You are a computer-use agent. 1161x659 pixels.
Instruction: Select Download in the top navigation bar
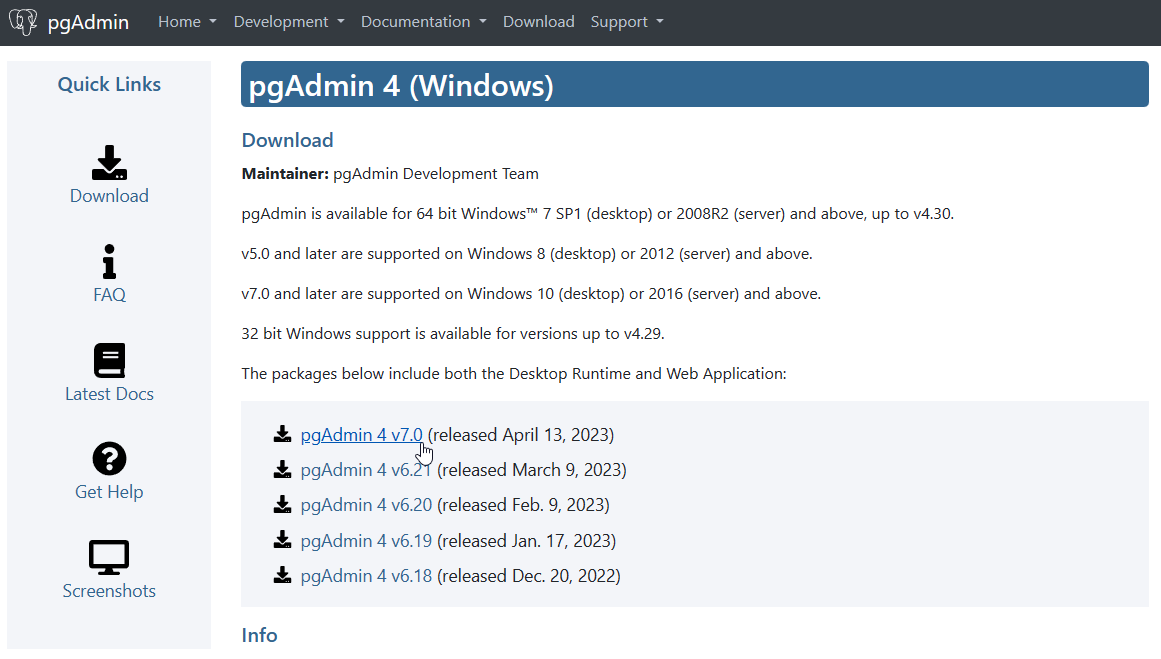tap(538, 22)
